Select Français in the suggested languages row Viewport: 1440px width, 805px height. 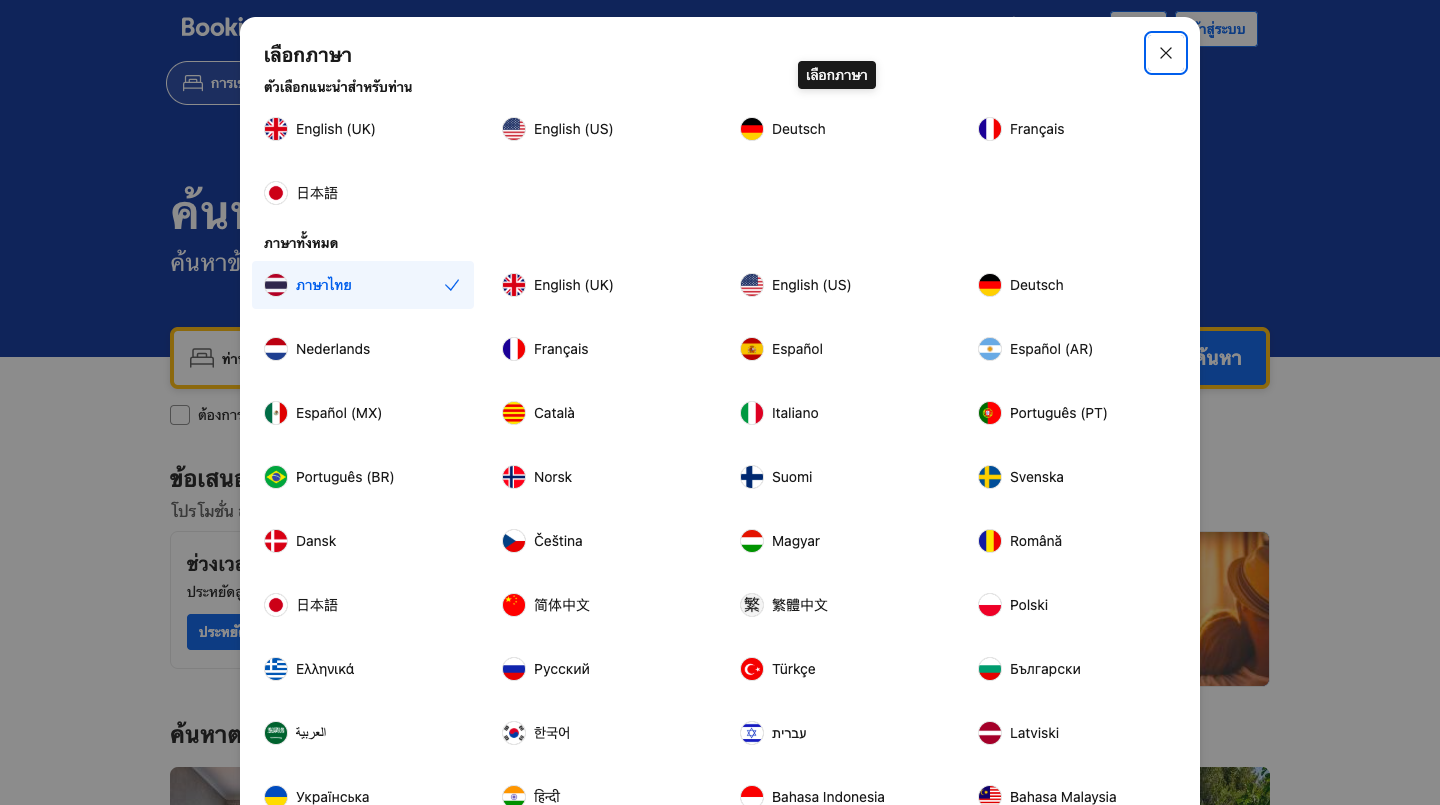1036,129
